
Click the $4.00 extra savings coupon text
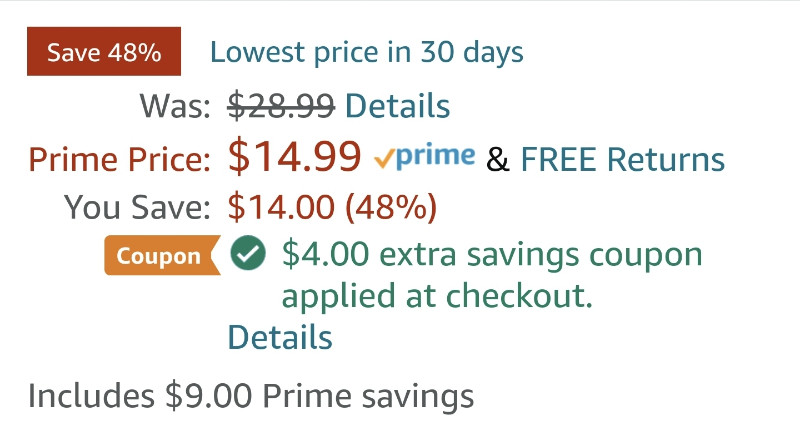tap(492, 254)
